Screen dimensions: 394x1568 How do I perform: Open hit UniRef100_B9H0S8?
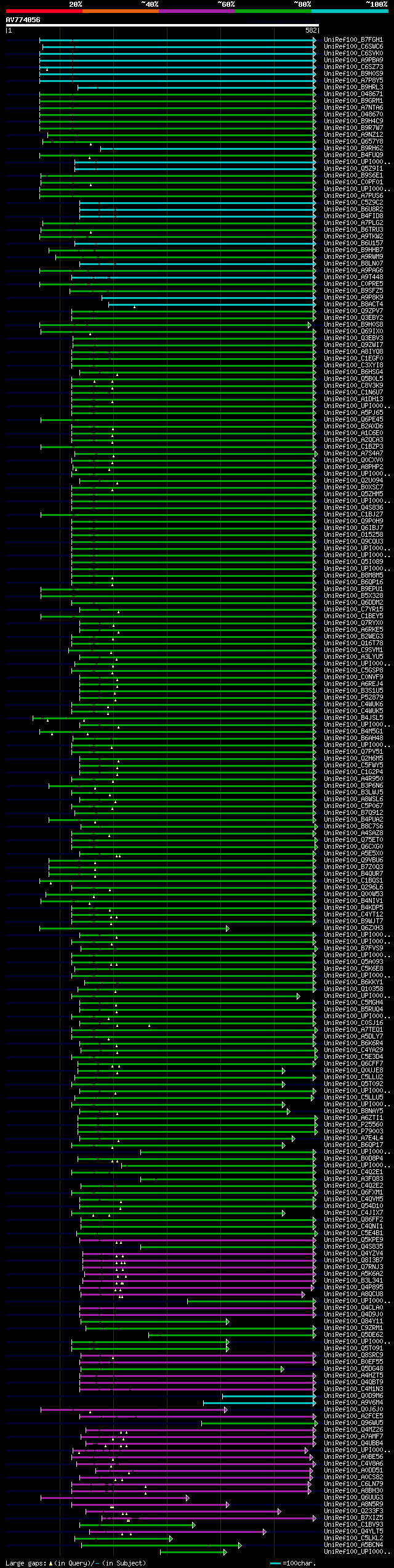pyautogui.click(x=353, y=325)
